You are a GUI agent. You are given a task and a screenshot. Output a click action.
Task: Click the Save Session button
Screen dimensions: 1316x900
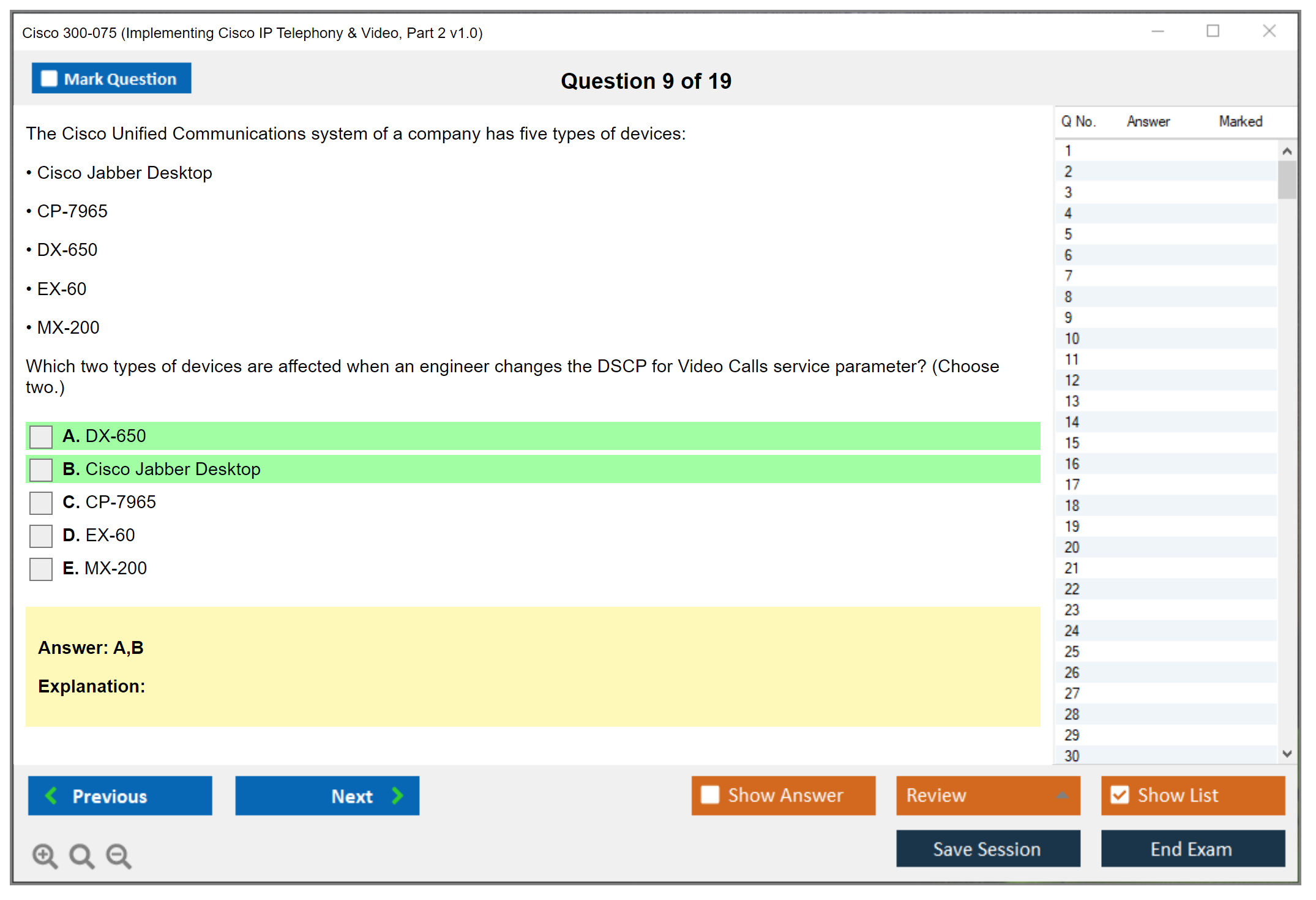pyautogui.click(x=987, y=849)
